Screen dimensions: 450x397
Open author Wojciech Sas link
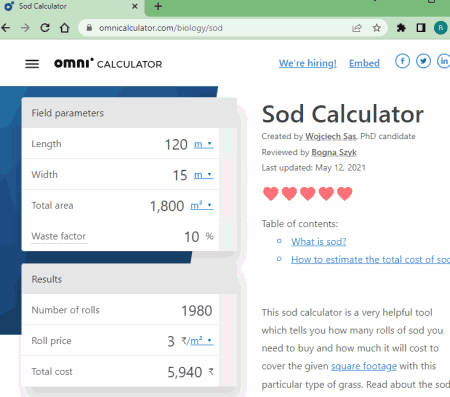point(331,136)
